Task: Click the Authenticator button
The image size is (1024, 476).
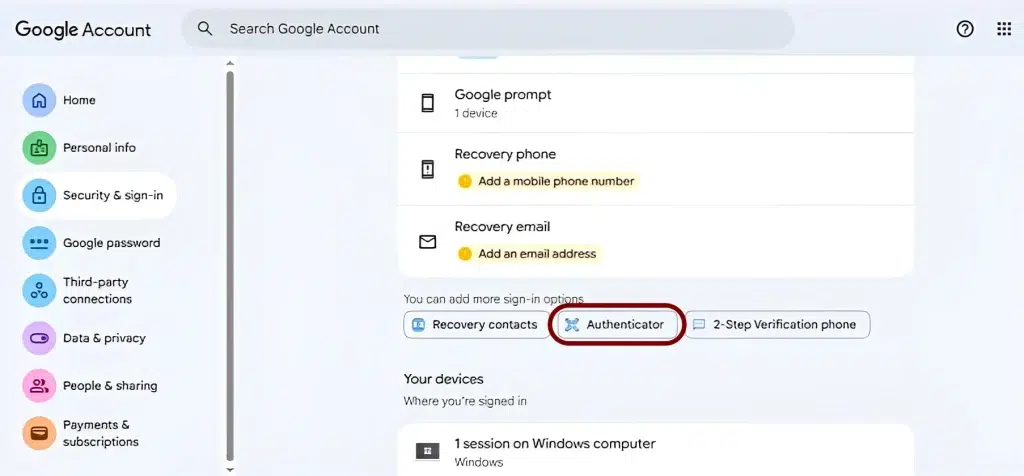Action: (x=615, y=325)
